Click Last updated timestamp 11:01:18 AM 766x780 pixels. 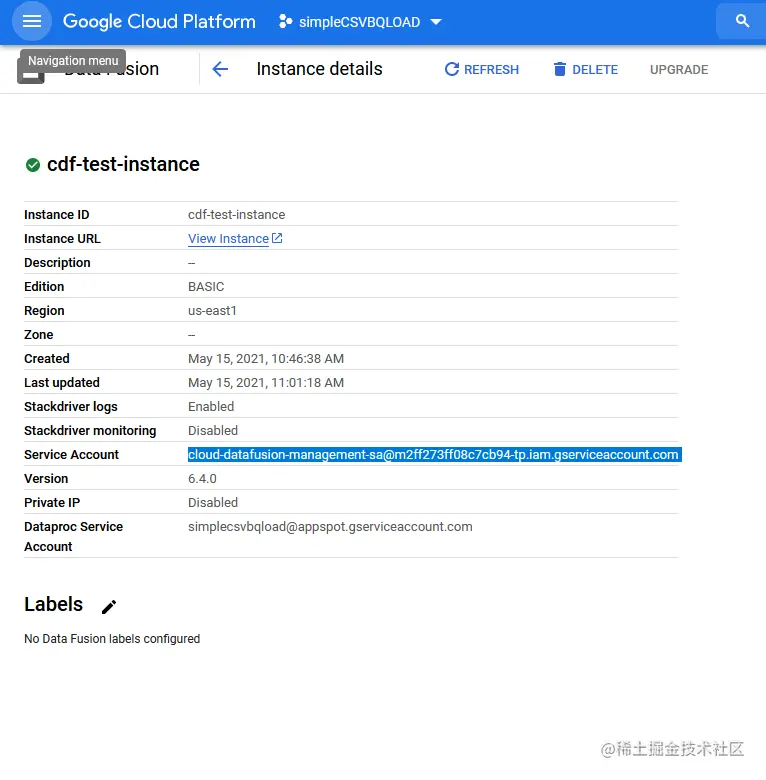tap(266, 383)
